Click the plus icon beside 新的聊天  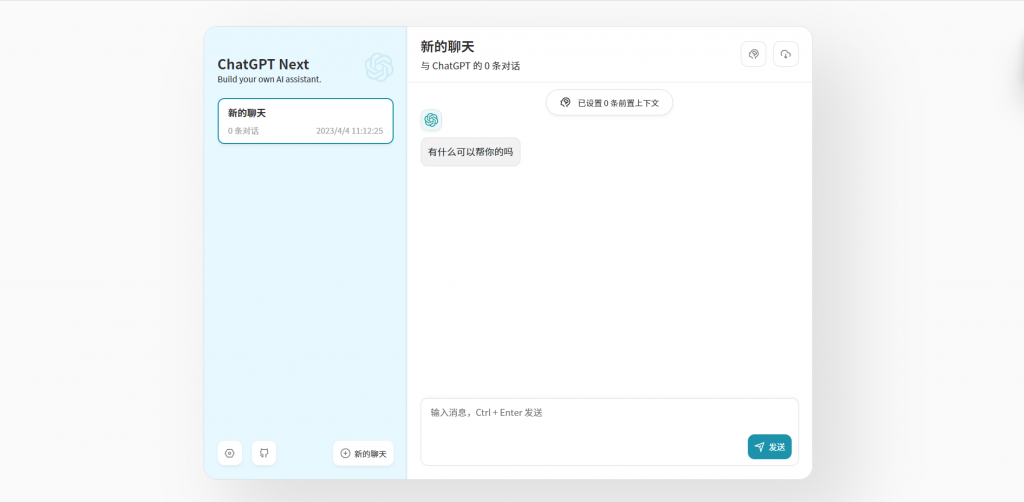point(346,453)
